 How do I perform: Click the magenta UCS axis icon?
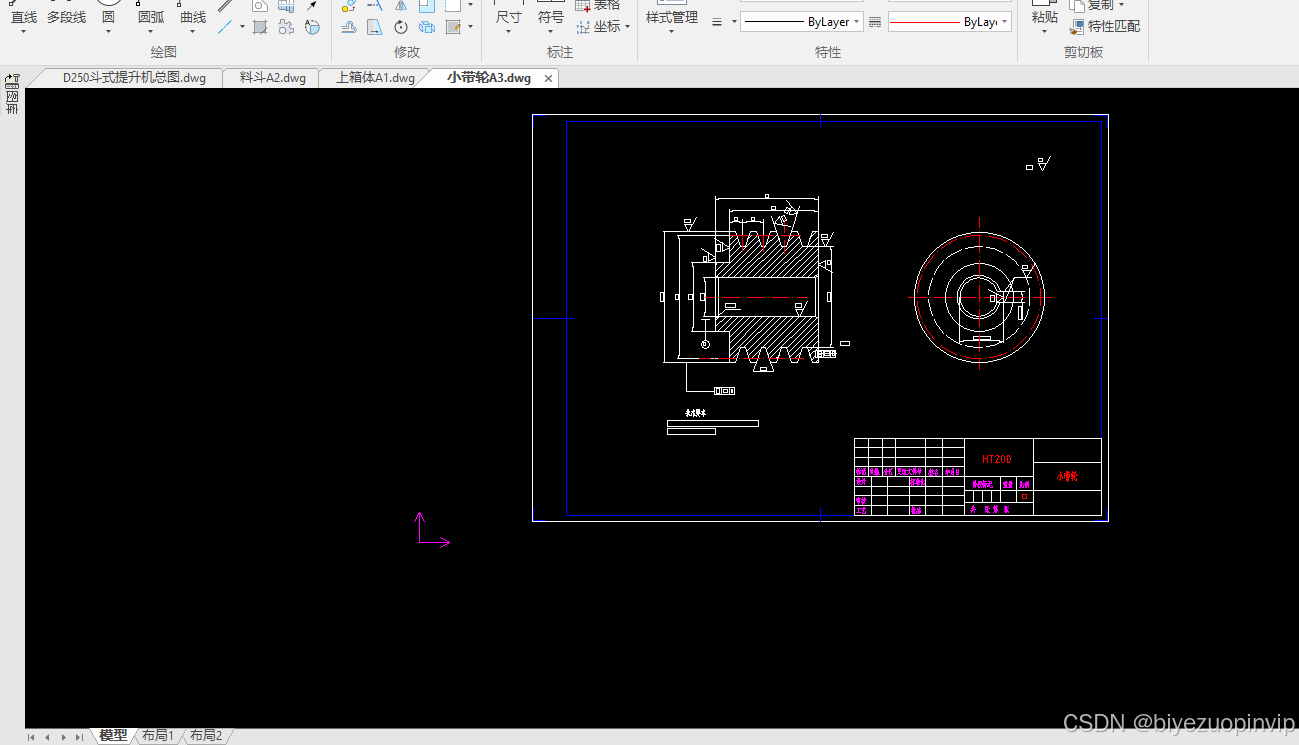[432, 530]
